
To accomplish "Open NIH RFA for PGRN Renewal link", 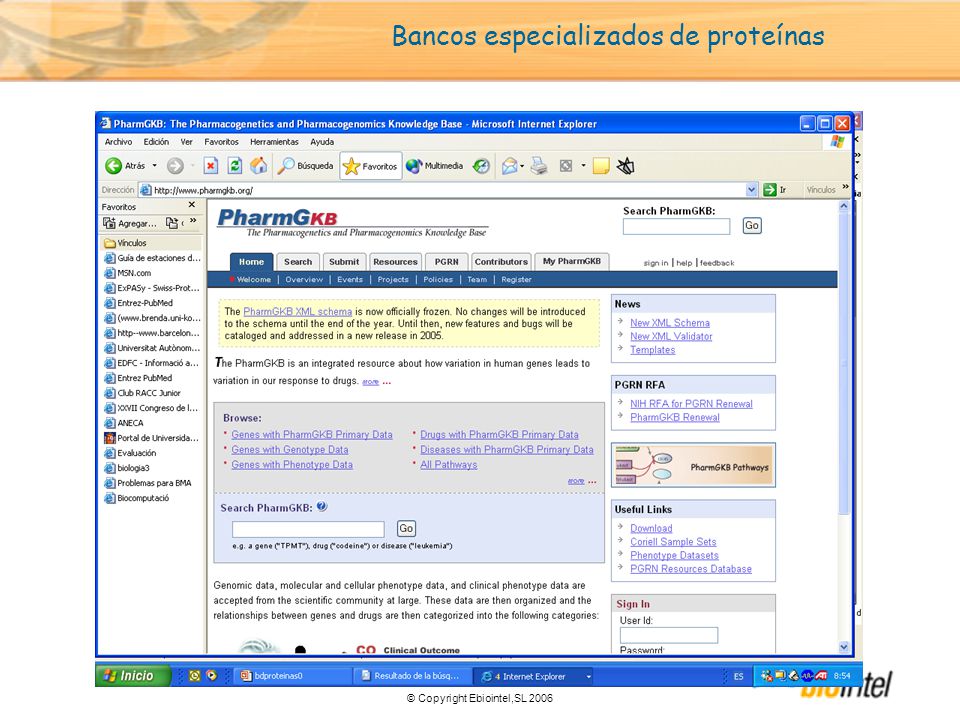I will [x=691, y=404].
